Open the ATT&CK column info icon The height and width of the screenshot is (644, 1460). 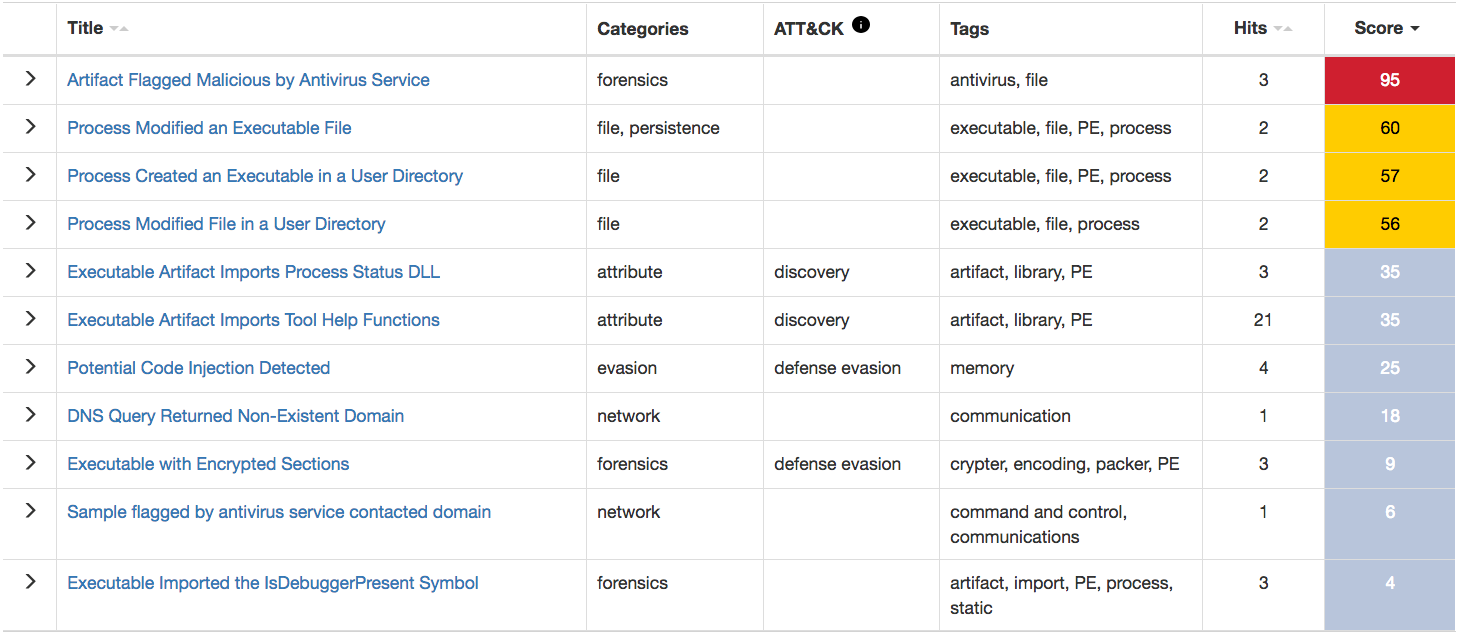(861, 24)
